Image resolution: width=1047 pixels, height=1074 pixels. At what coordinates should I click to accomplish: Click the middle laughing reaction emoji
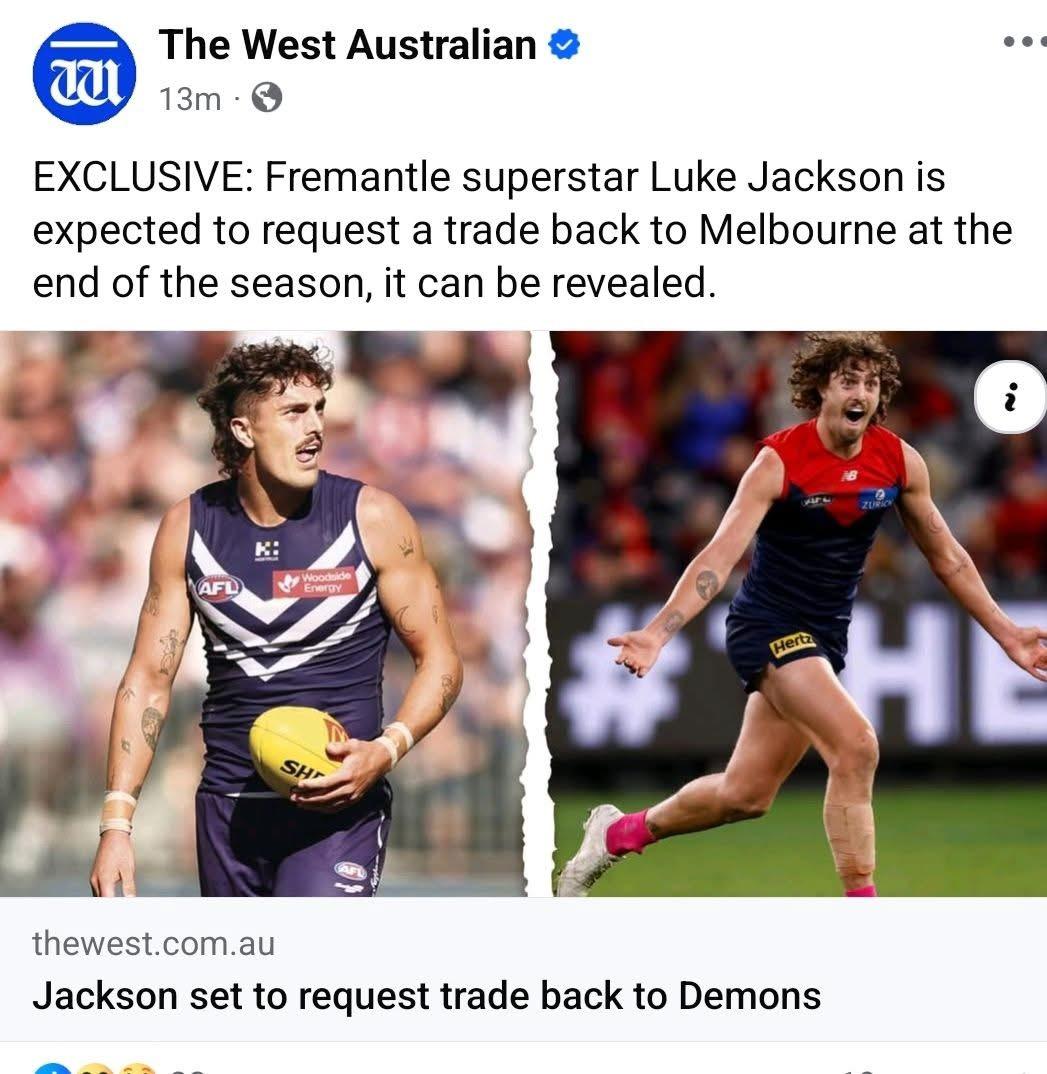[x=95, y=1069]
